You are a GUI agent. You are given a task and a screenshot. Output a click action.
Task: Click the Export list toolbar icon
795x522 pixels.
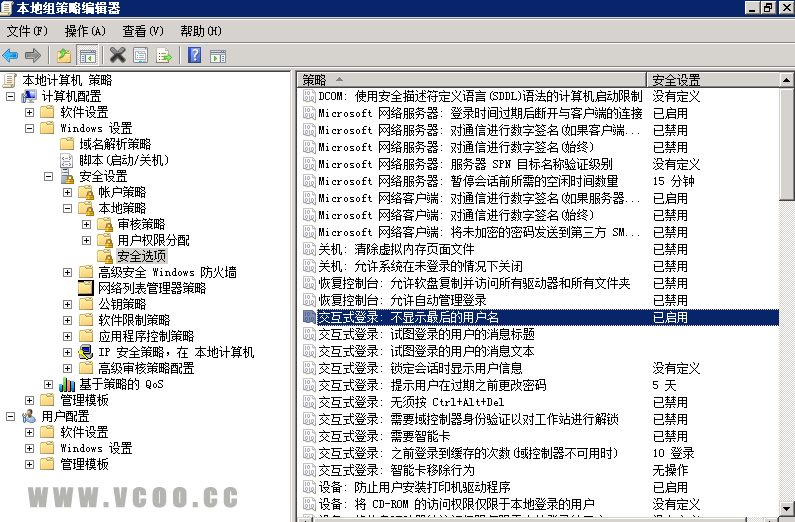(x=164, y=55)
